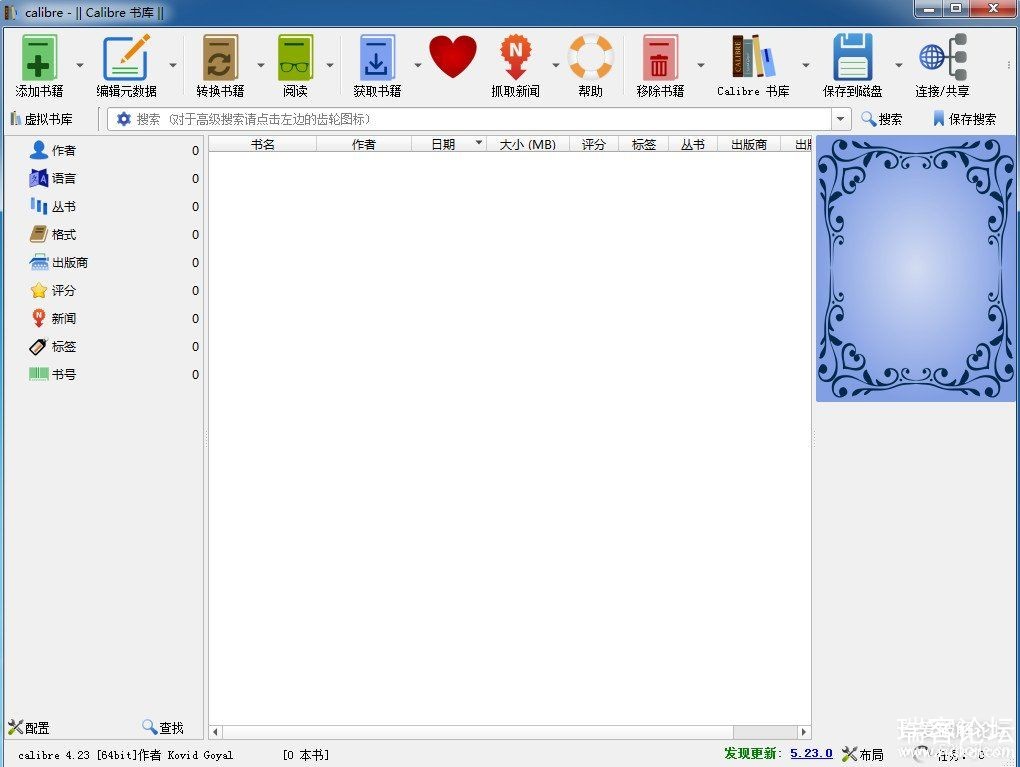Viewport: 1020px width, 767px height.
Task: Sort by Publisher (出版商) column header
Action: coord(749,144)
